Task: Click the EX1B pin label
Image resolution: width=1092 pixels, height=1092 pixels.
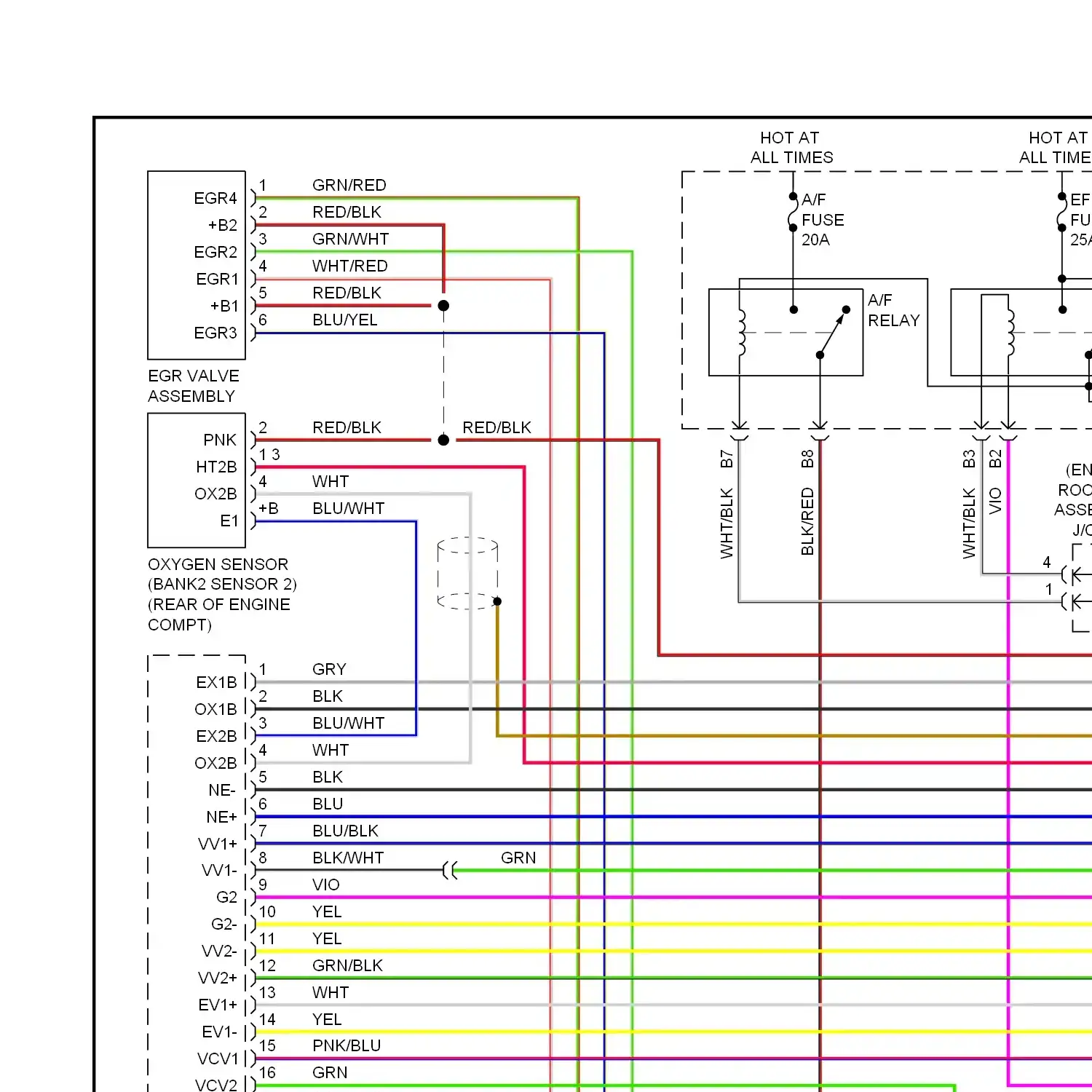Action: pos(216,682)
